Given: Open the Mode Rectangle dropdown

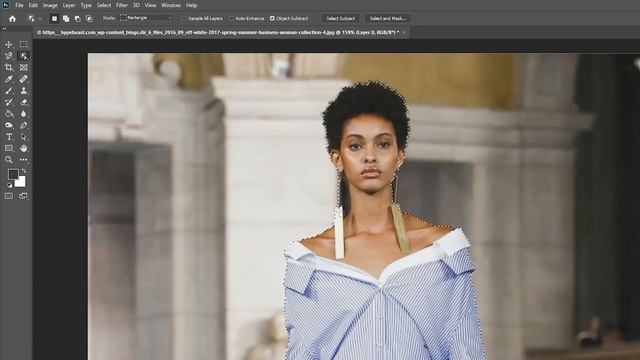Looking at the screenshot, I should click(147, 18).
